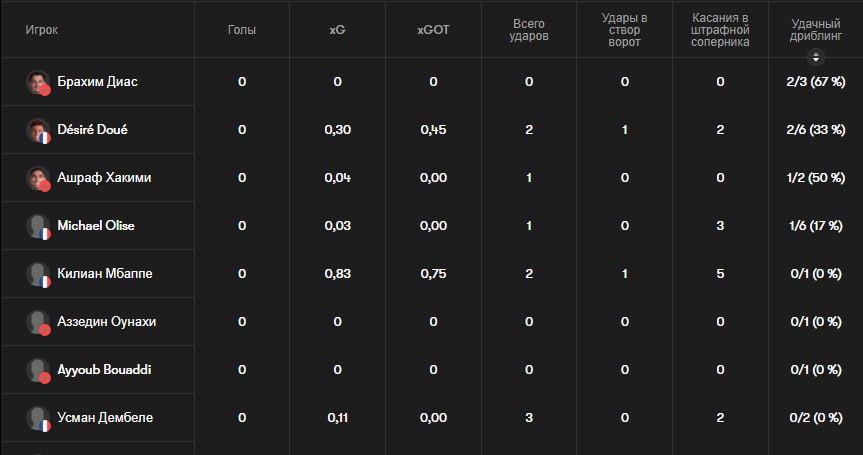Toggle sort arrows under Удачный дриблинг

pos(816,56)
